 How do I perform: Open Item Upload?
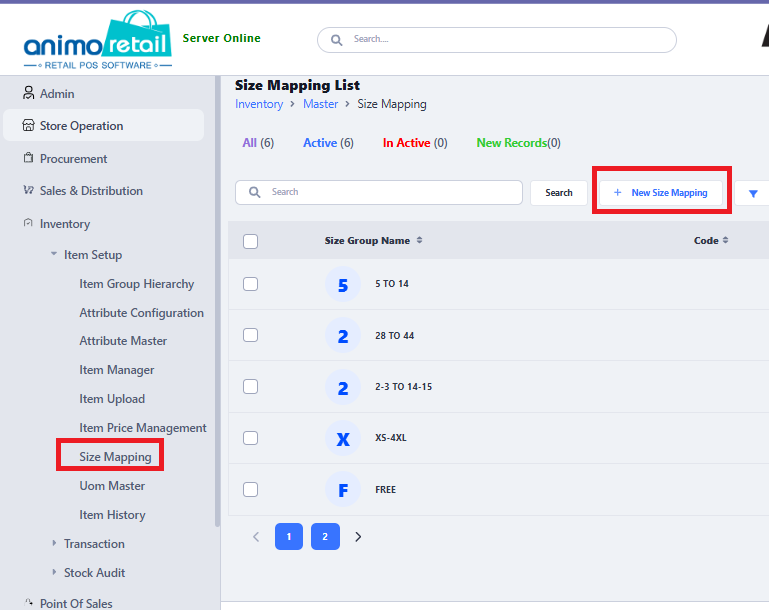(112, 399)
